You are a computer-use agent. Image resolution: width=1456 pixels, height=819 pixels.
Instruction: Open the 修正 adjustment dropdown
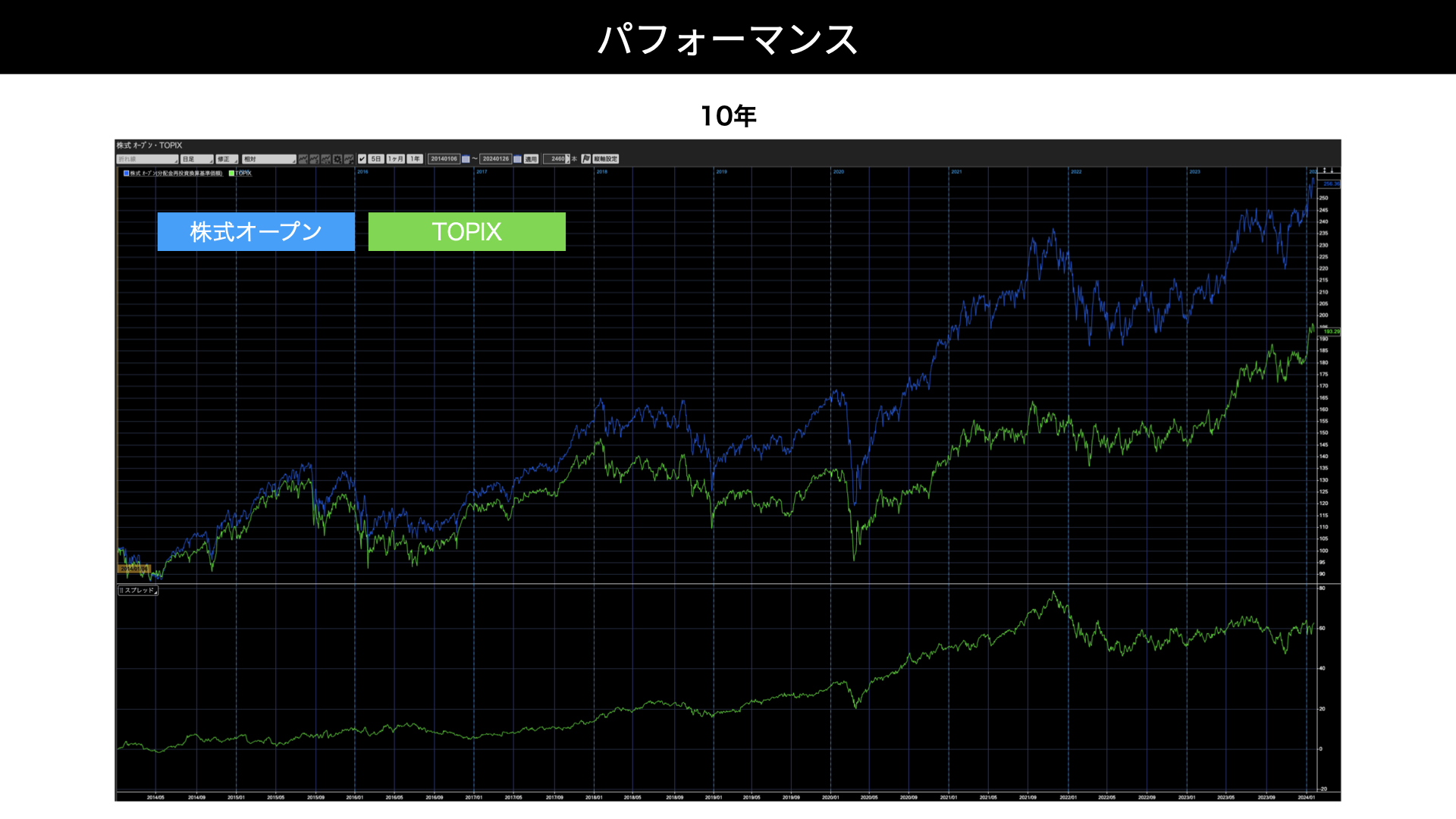click(227, 159)
